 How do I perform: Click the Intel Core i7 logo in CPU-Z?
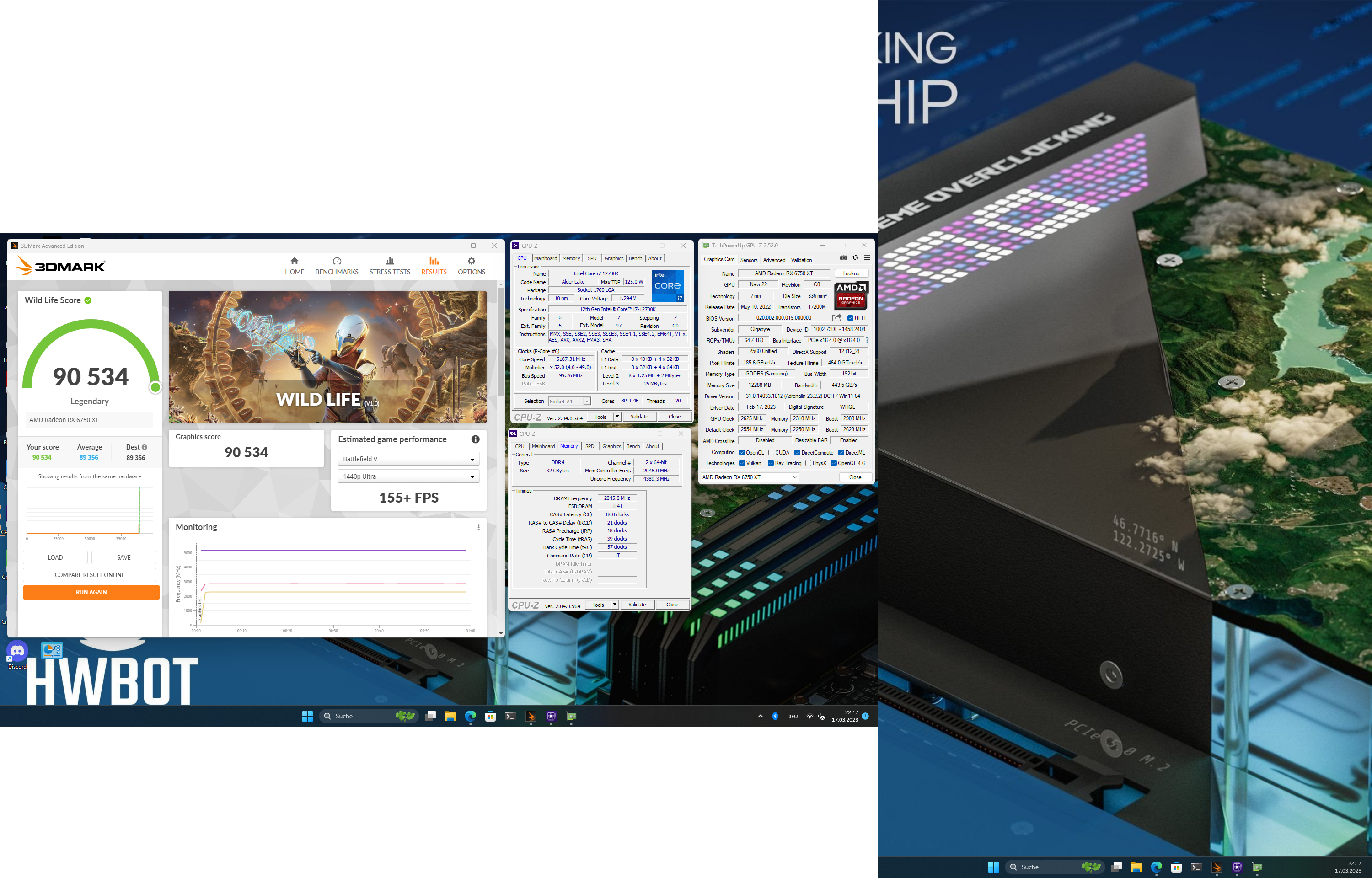667,286
